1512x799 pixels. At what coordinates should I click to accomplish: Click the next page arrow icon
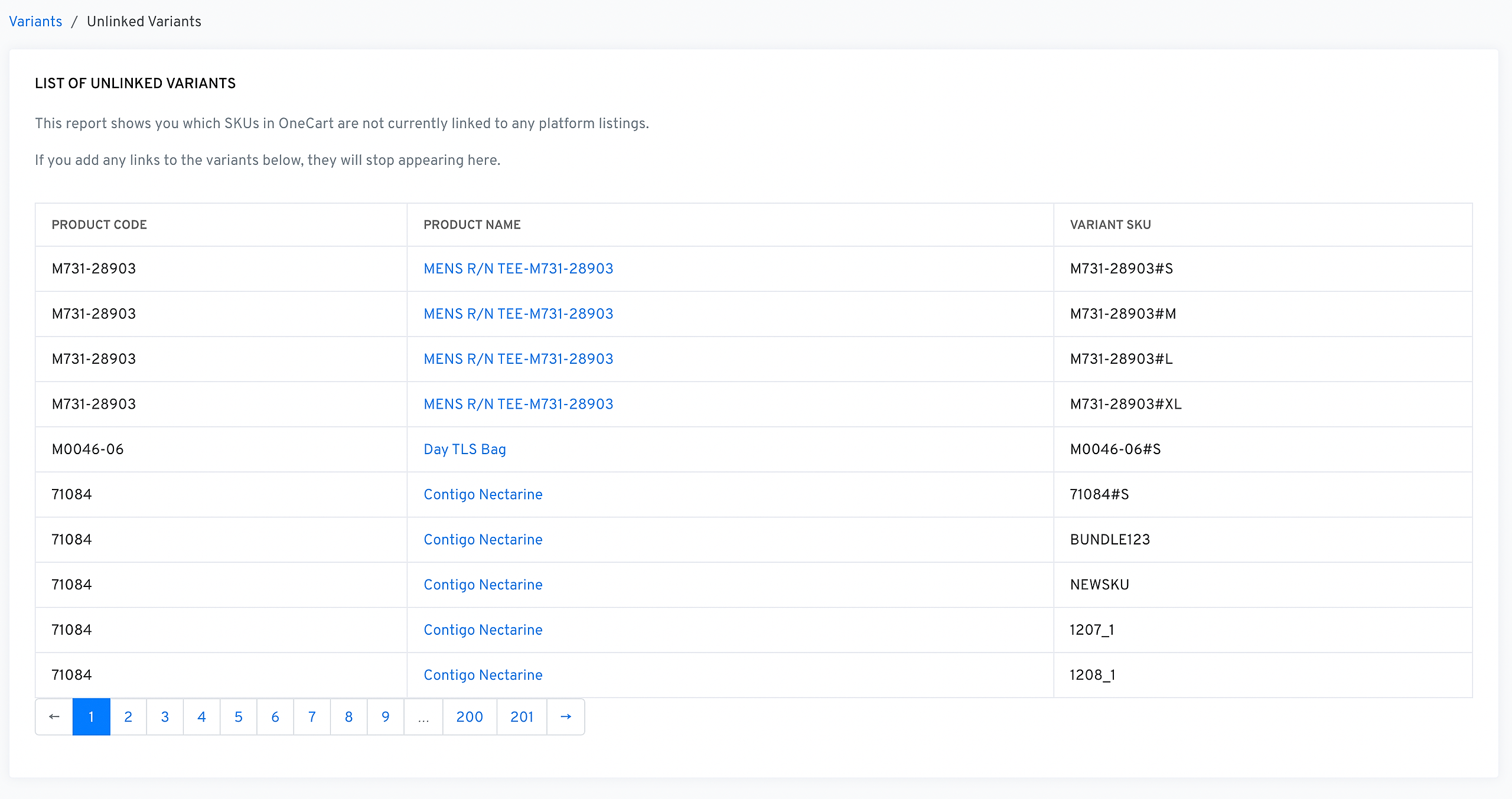(x=565, y=716)
